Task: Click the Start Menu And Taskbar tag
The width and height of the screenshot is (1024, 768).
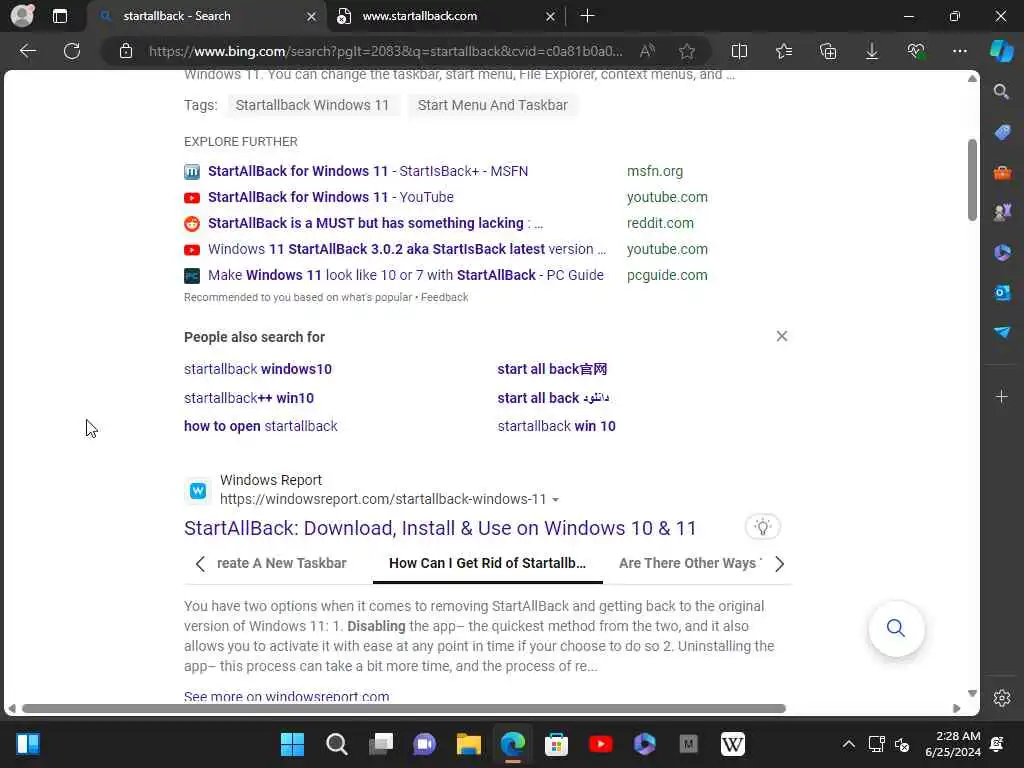Action: coord(492,105)
